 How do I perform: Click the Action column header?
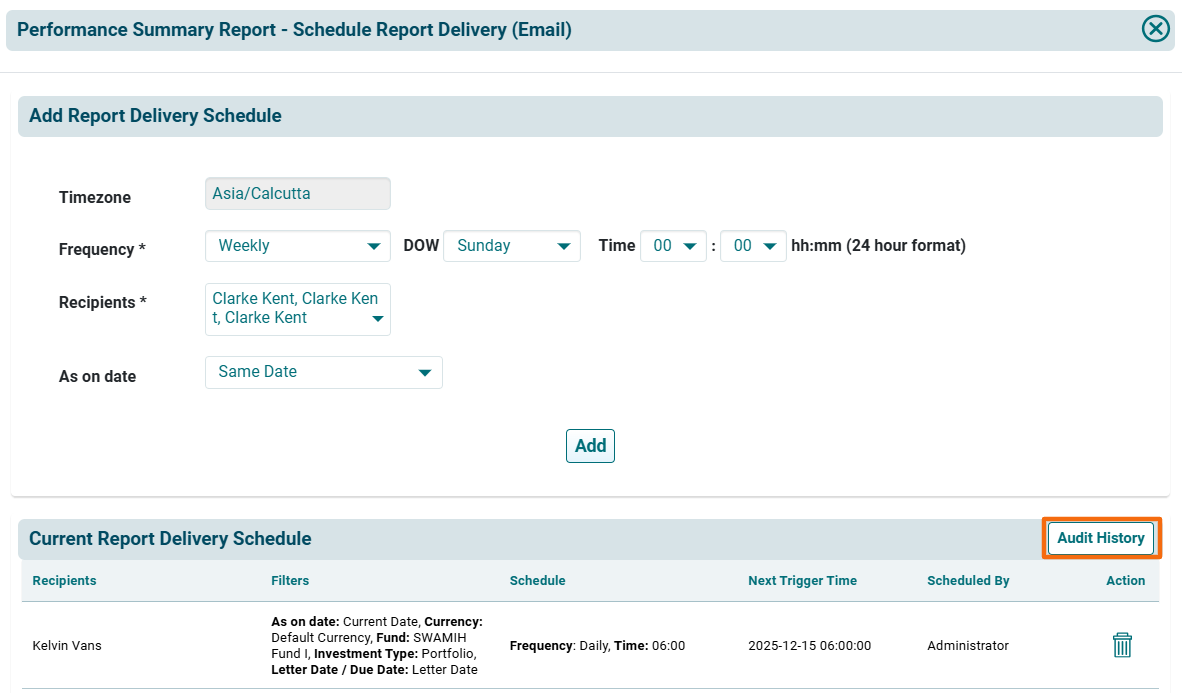click(x=1125, y=581)
